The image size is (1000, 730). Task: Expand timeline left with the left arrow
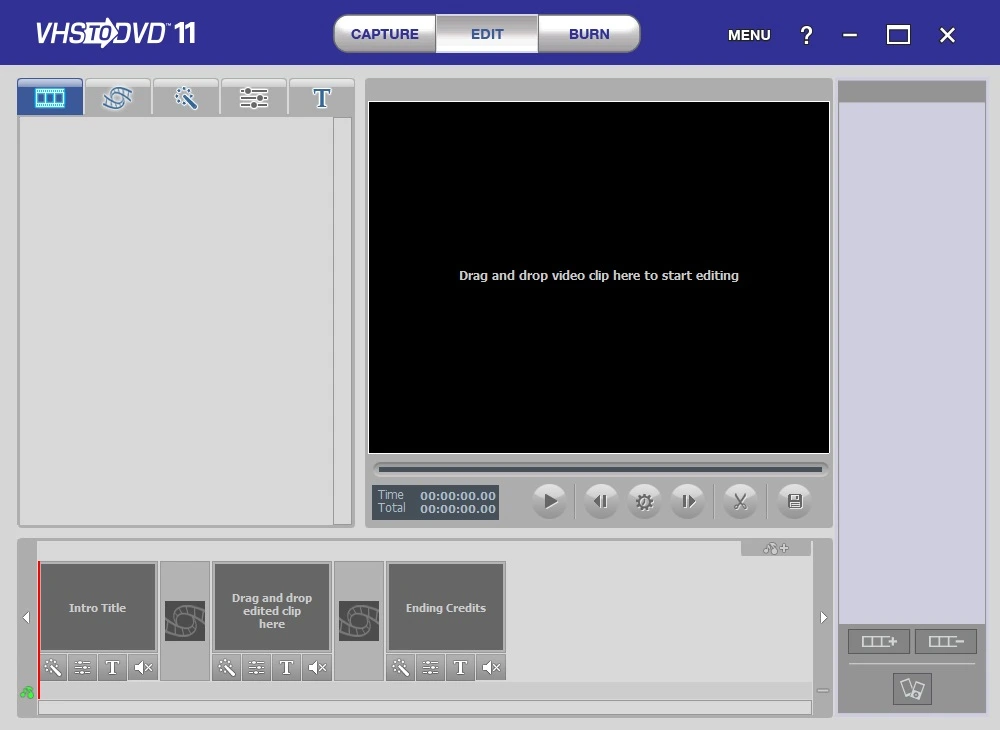(x=26, y=617)
